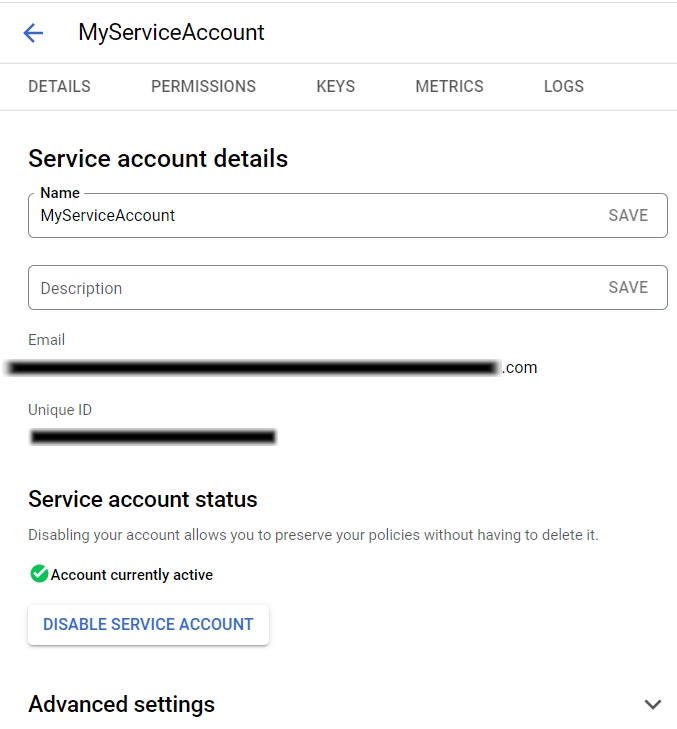
Task: Click the MyServiceAccount page title
Action: pos(171,33)
